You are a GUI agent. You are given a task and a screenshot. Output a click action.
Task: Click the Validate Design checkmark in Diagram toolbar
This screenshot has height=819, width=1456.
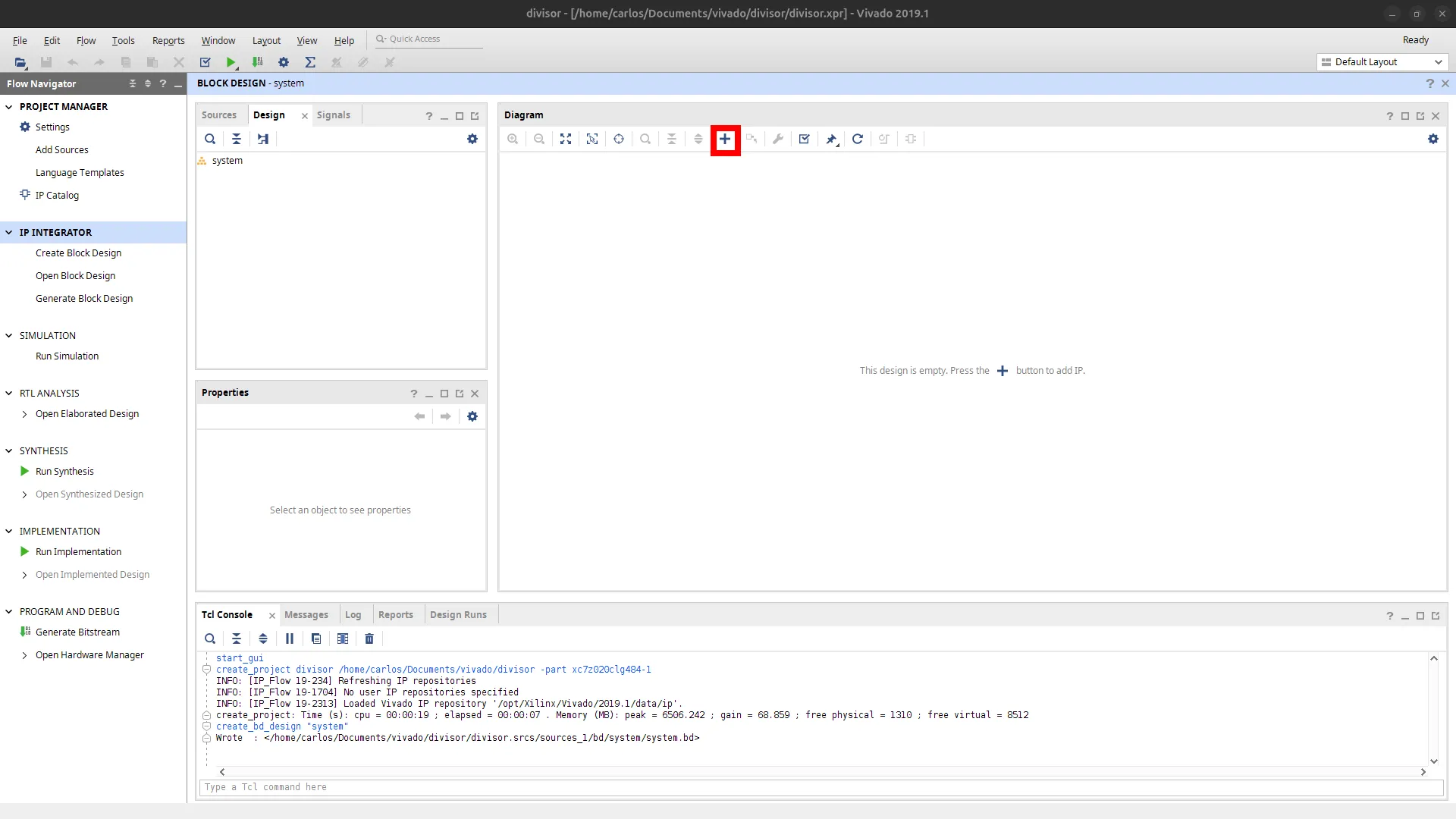pyautogui.click(x=805, y=139)
